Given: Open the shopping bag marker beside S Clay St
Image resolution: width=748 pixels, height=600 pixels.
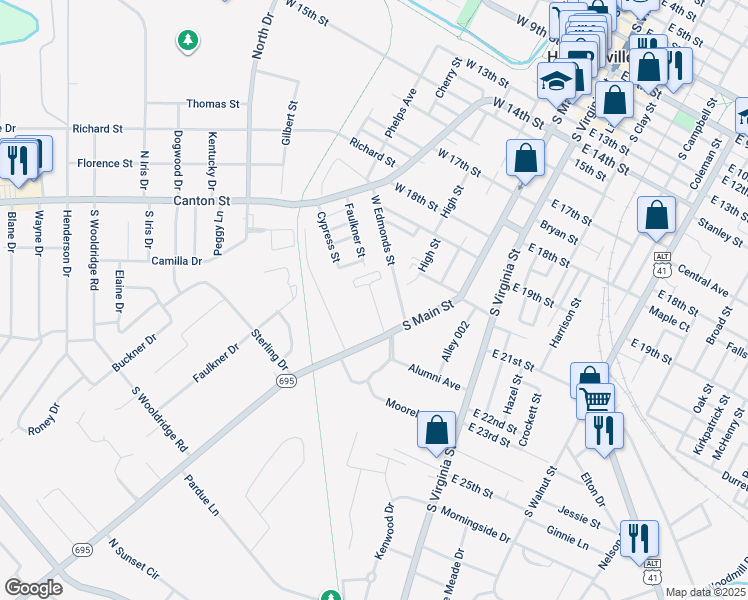Looking at the screenshot, I should (614, 102).
